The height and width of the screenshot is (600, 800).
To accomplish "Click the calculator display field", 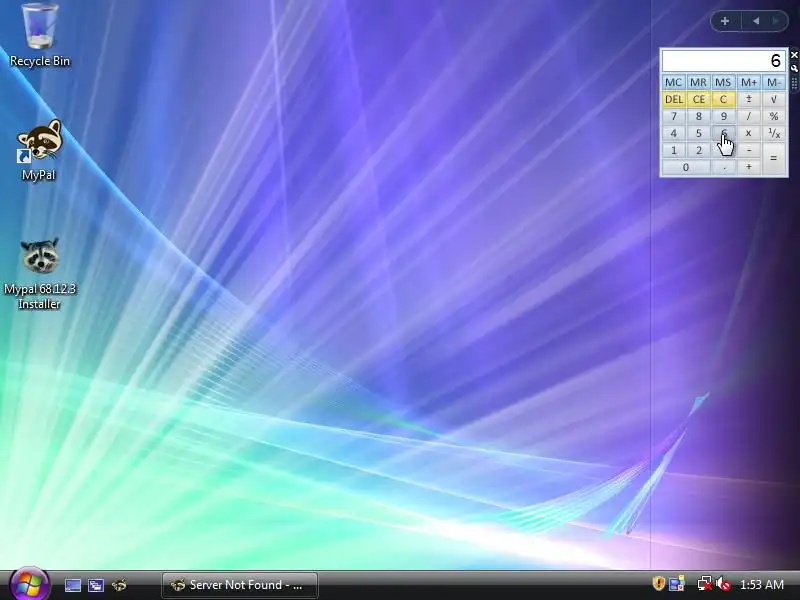I will 723,61.
